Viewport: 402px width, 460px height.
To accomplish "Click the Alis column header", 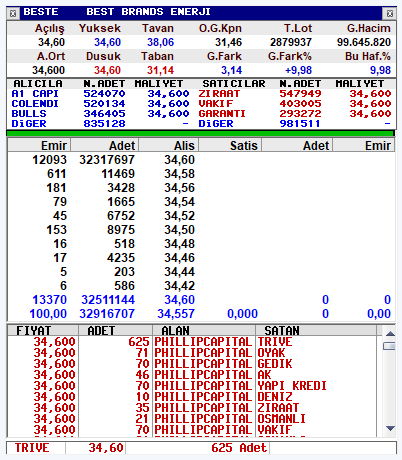I will tap(169, 146).
